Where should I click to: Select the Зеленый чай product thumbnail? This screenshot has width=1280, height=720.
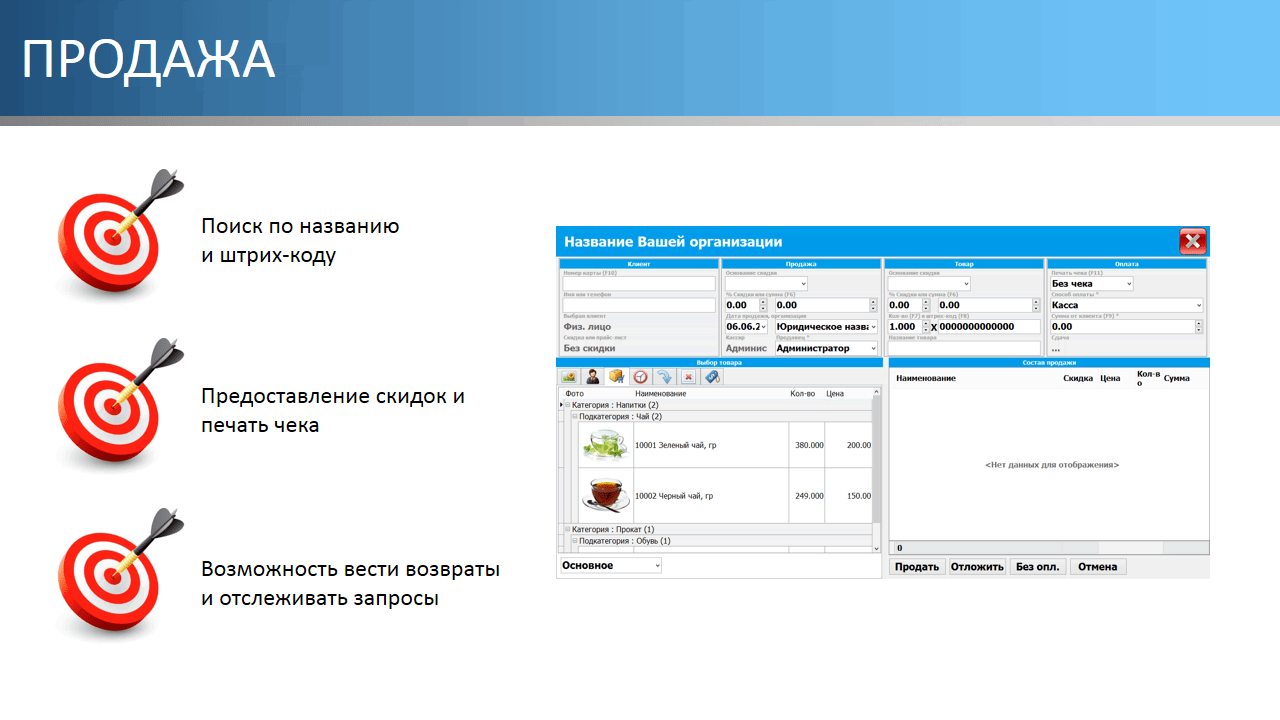606,445
